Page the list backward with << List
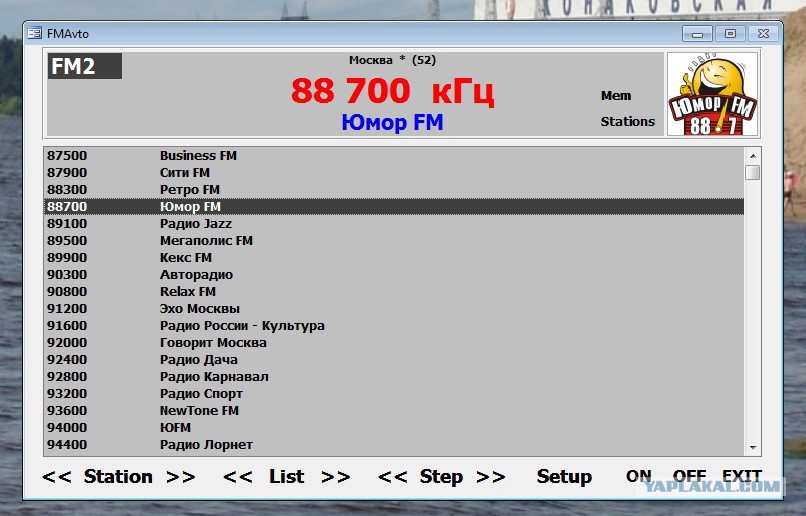This screenshot has width=806, height=516. click(x=237, y=476)
